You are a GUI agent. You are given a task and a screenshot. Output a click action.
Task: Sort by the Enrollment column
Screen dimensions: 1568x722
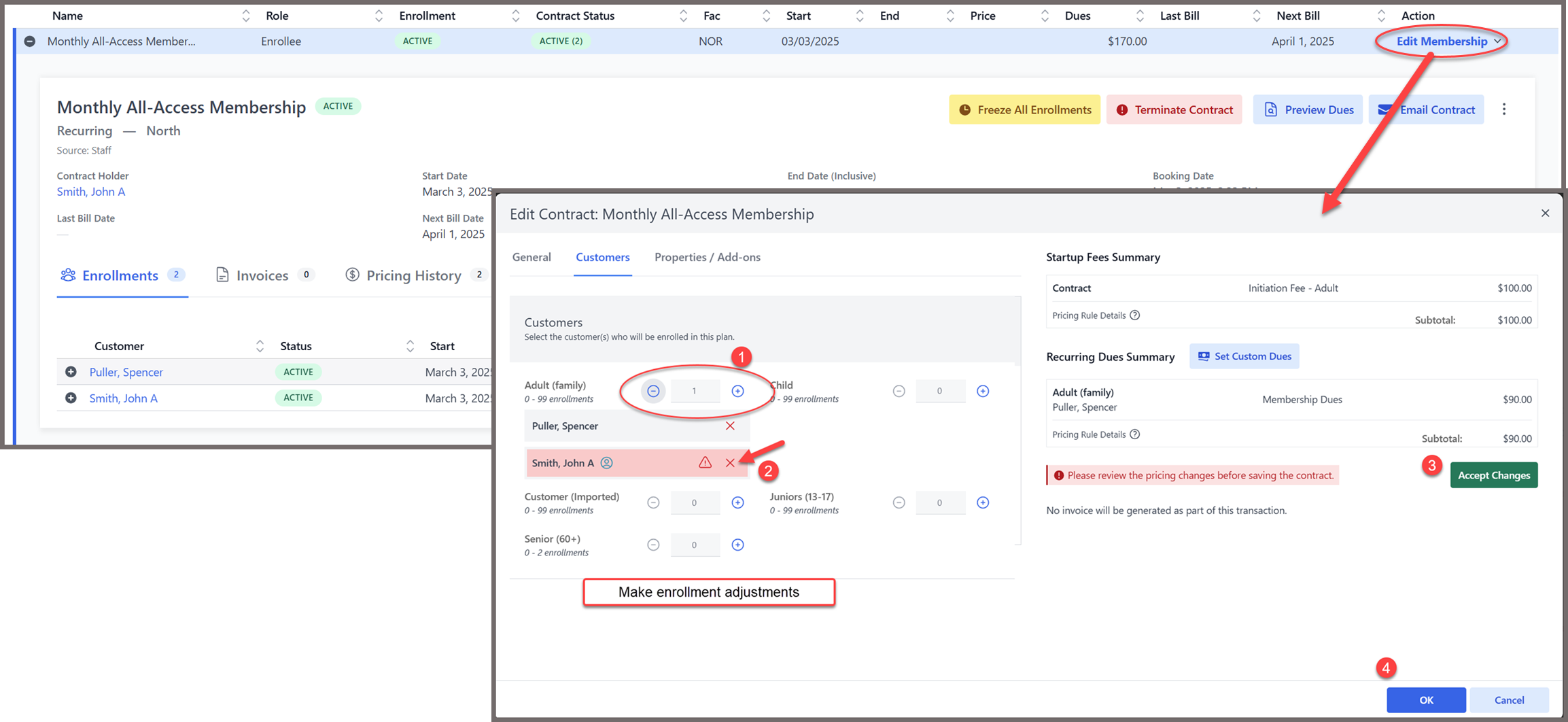[x=515, y=16]
